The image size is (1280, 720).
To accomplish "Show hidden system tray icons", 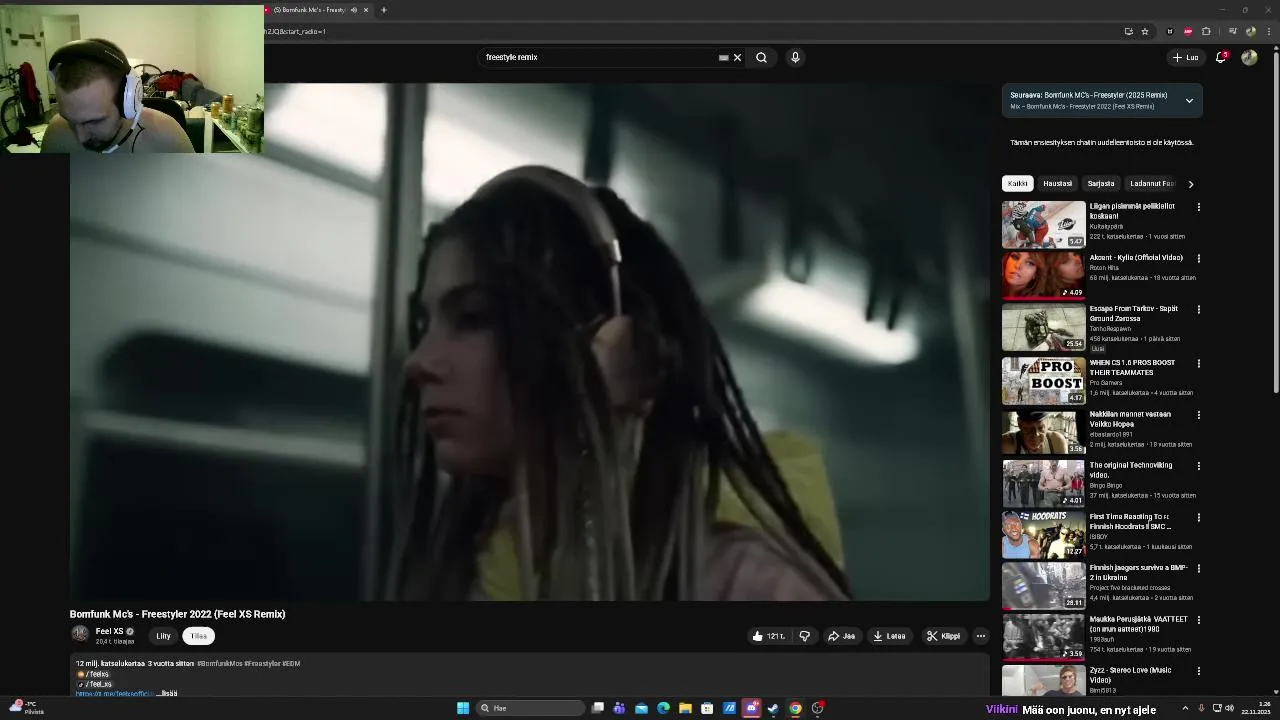I will [x=1185, y=708].
